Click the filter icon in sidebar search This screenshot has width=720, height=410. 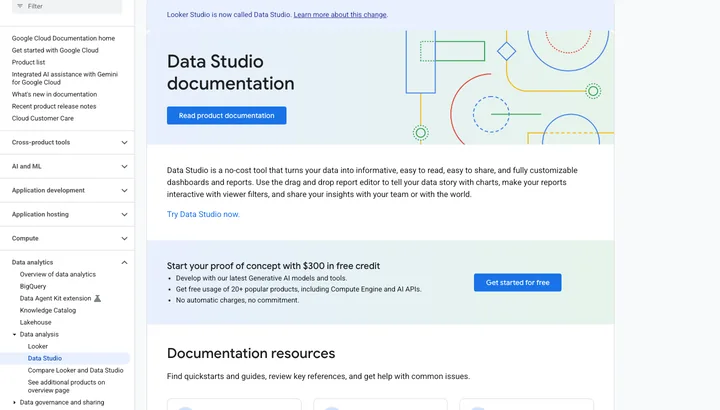pos(20,6)
